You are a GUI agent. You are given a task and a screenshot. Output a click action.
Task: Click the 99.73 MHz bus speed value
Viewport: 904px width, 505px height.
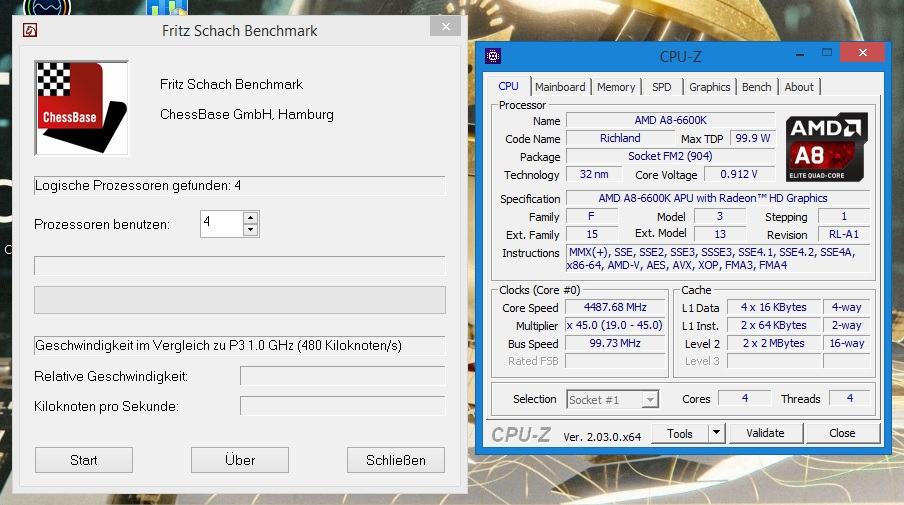(615, 343)
